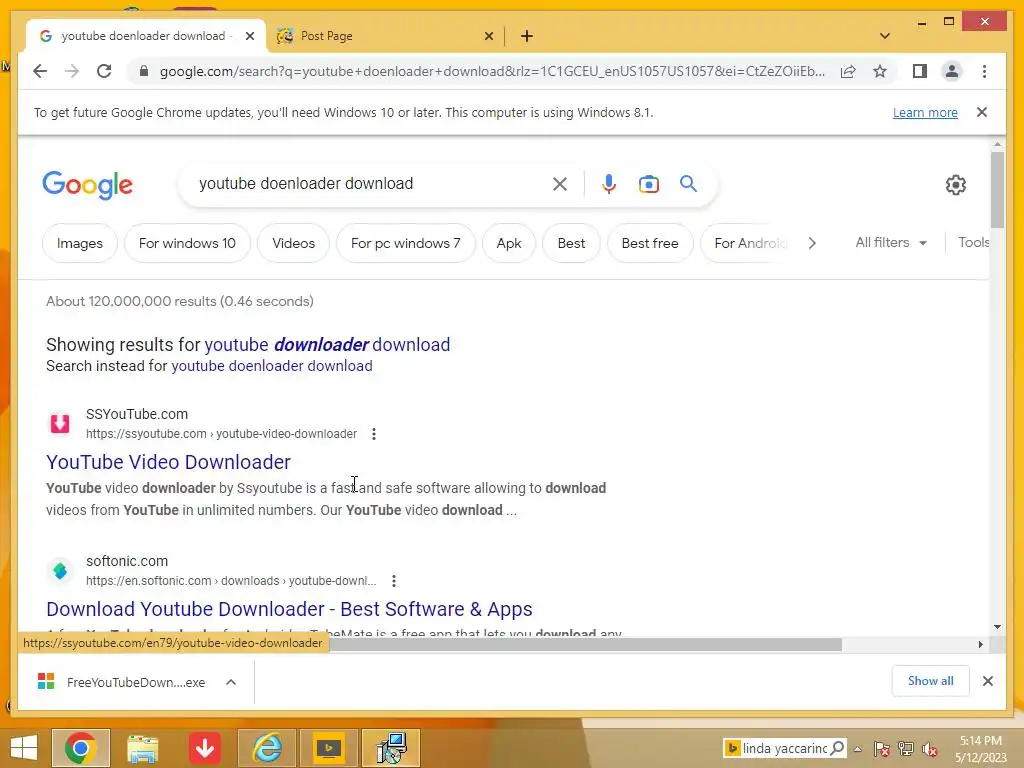Open YouTube Video Downloader result
This screenshot has width=1024, height=768.
(168, 462)
